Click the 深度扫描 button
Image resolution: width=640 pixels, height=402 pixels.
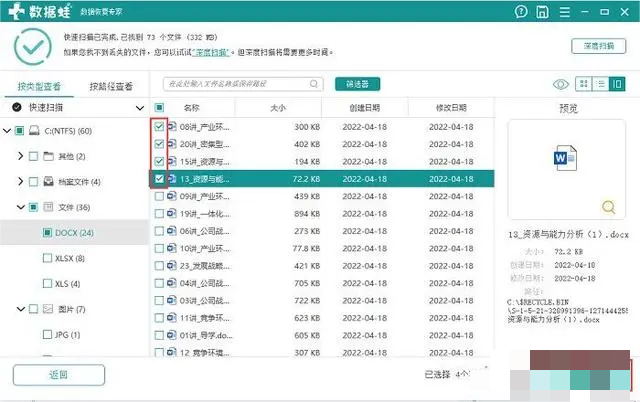(598, 46)
